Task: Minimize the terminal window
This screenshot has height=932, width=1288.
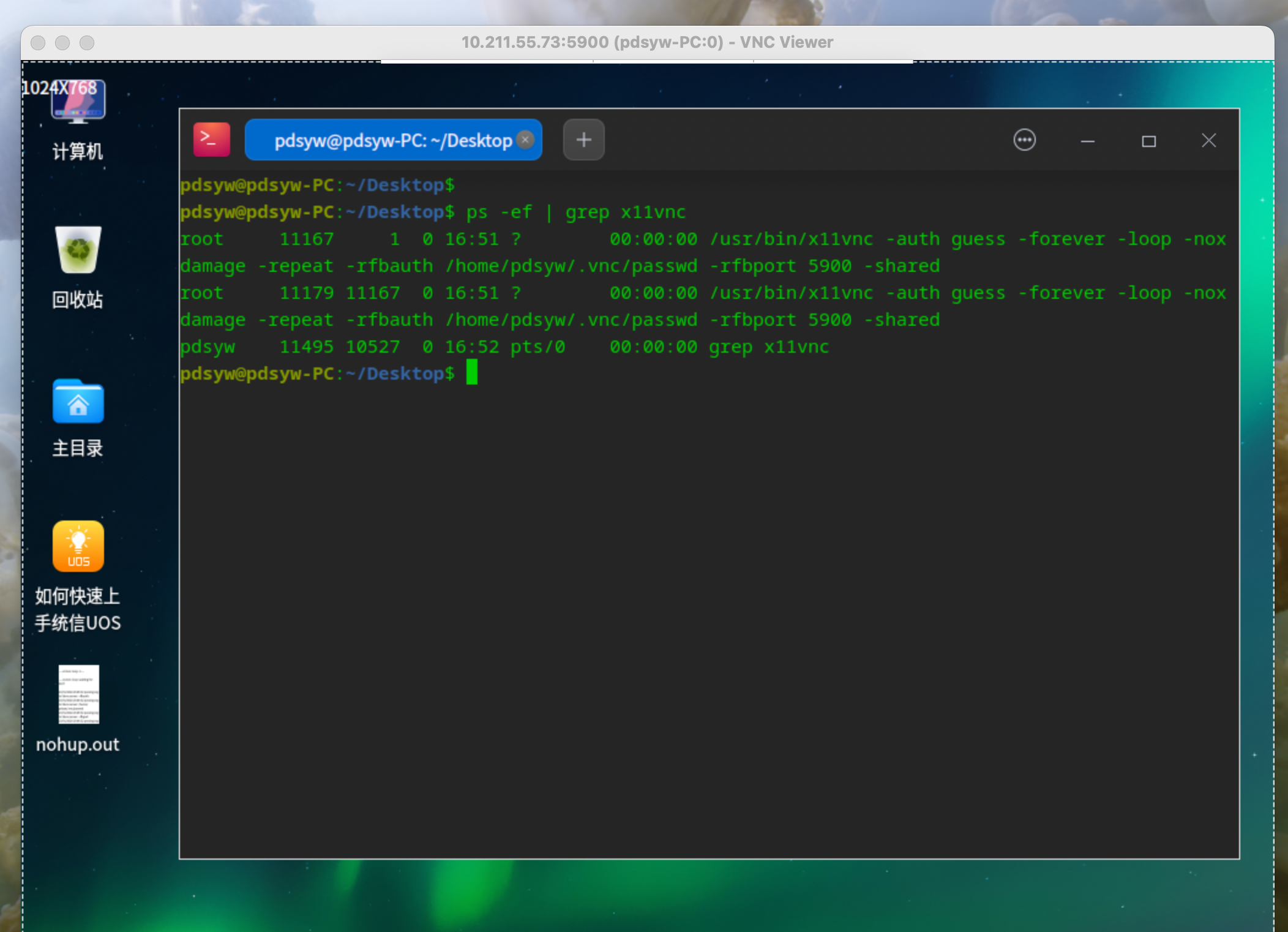Action: pyautogui.click(x=1087, y=141)
